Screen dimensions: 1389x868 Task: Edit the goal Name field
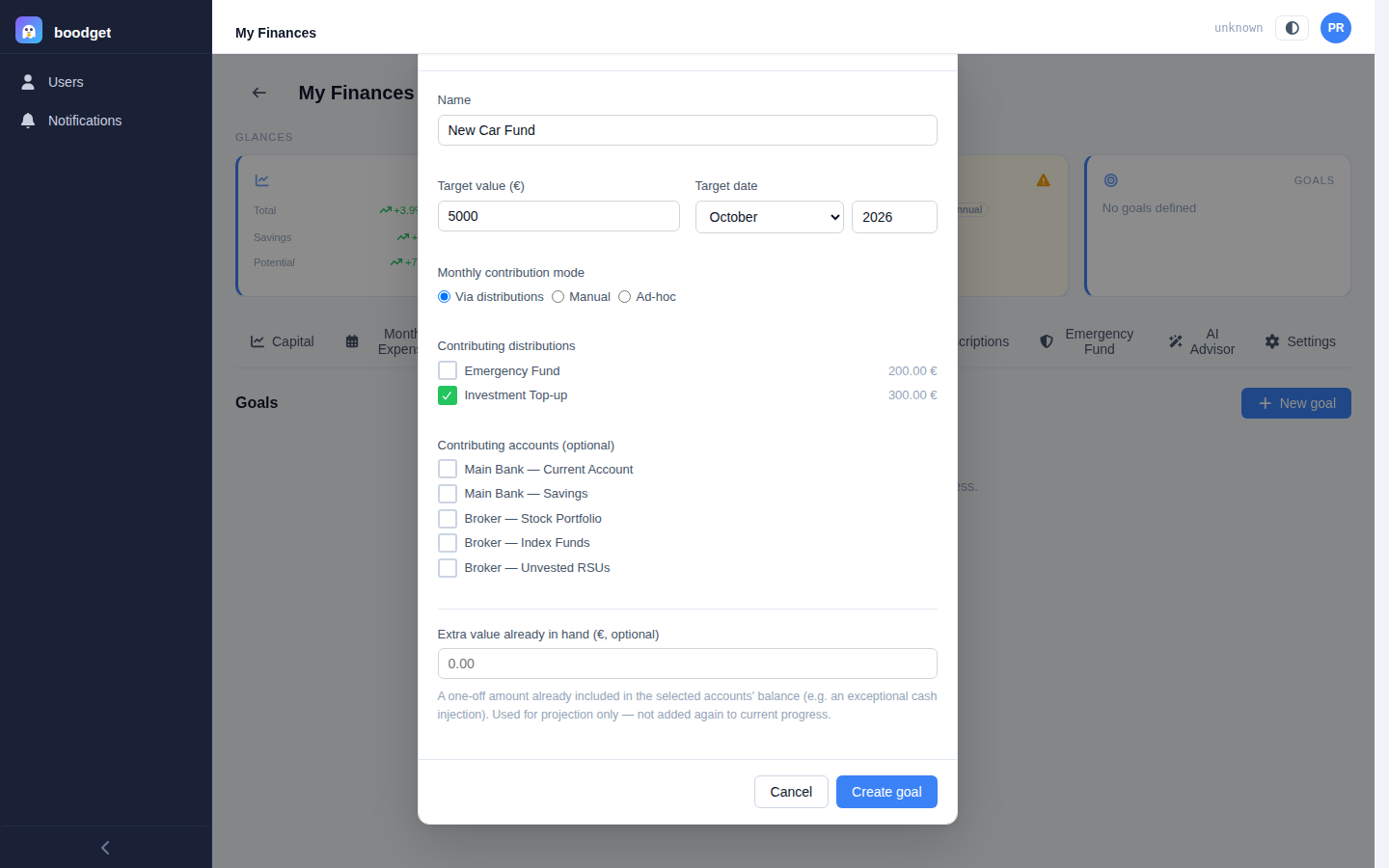point(687,130)
